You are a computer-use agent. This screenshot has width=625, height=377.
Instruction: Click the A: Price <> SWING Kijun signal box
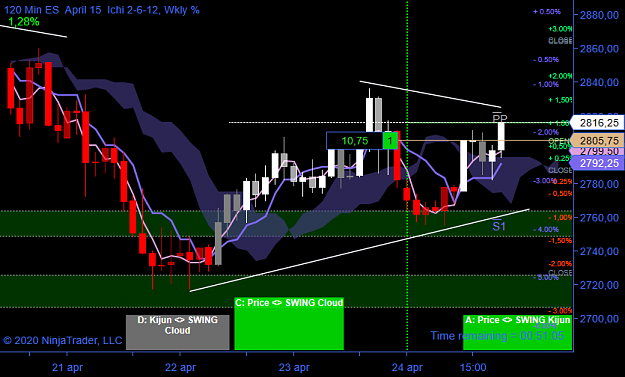tap(518, 332)
